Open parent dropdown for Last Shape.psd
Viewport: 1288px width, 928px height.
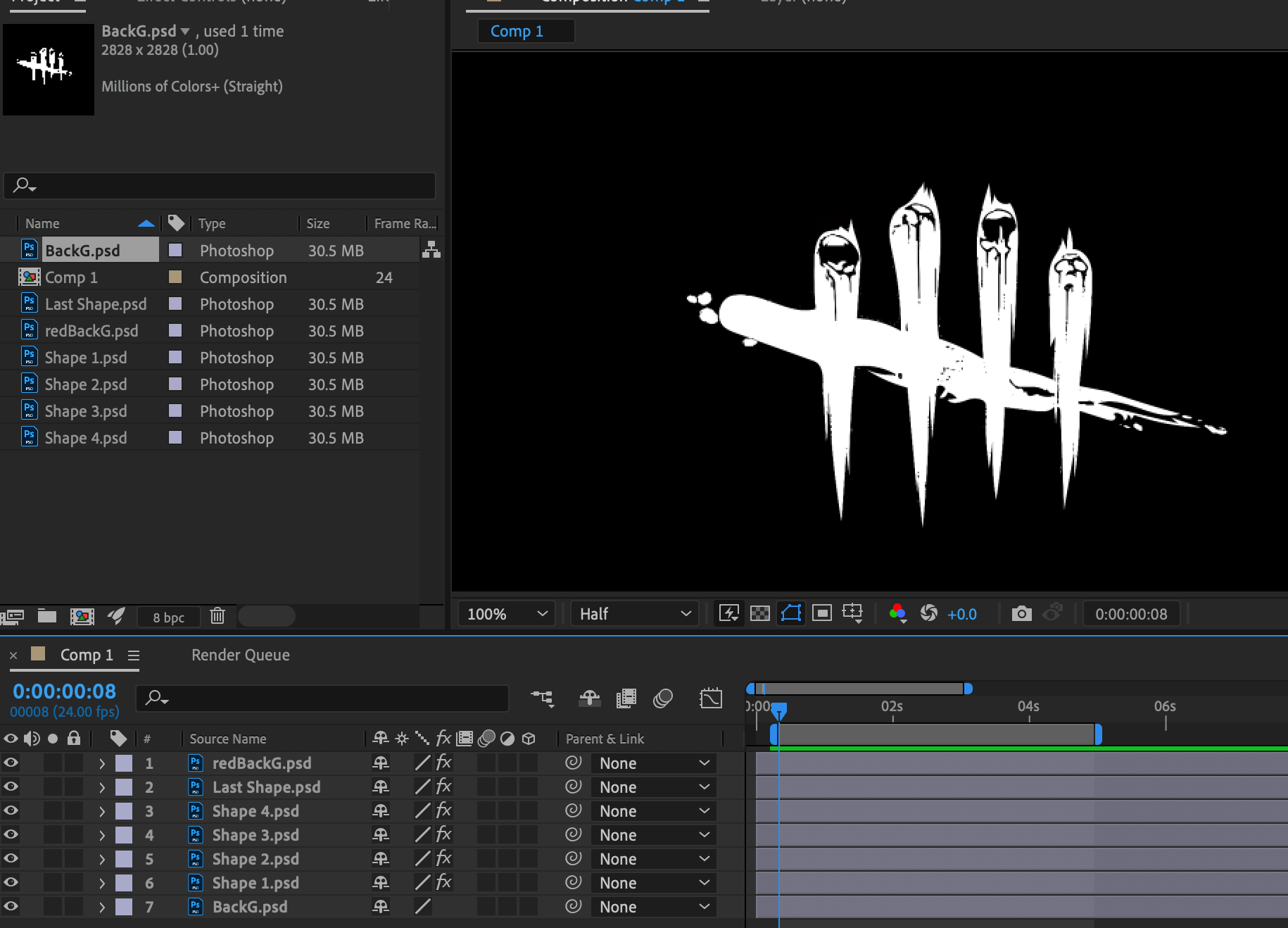654,786
